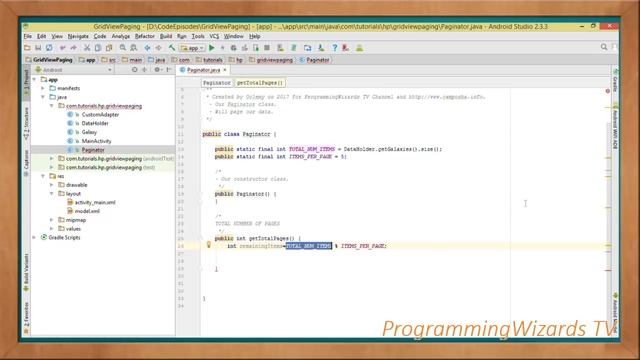Click the Copy icon in the toolbar
Viewport: 640px width, 360px height.
tap(98, 48)
